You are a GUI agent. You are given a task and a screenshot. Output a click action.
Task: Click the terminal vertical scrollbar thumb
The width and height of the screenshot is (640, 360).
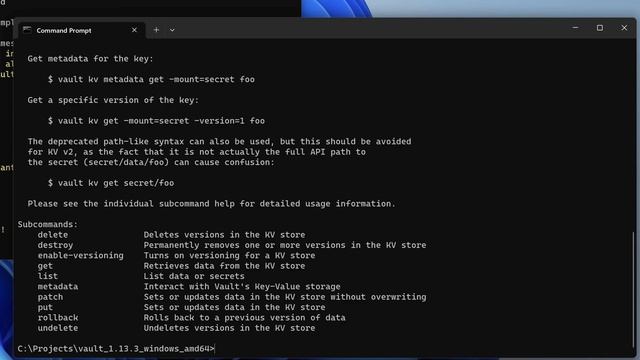pyautogui.click(x=633, y=289)
